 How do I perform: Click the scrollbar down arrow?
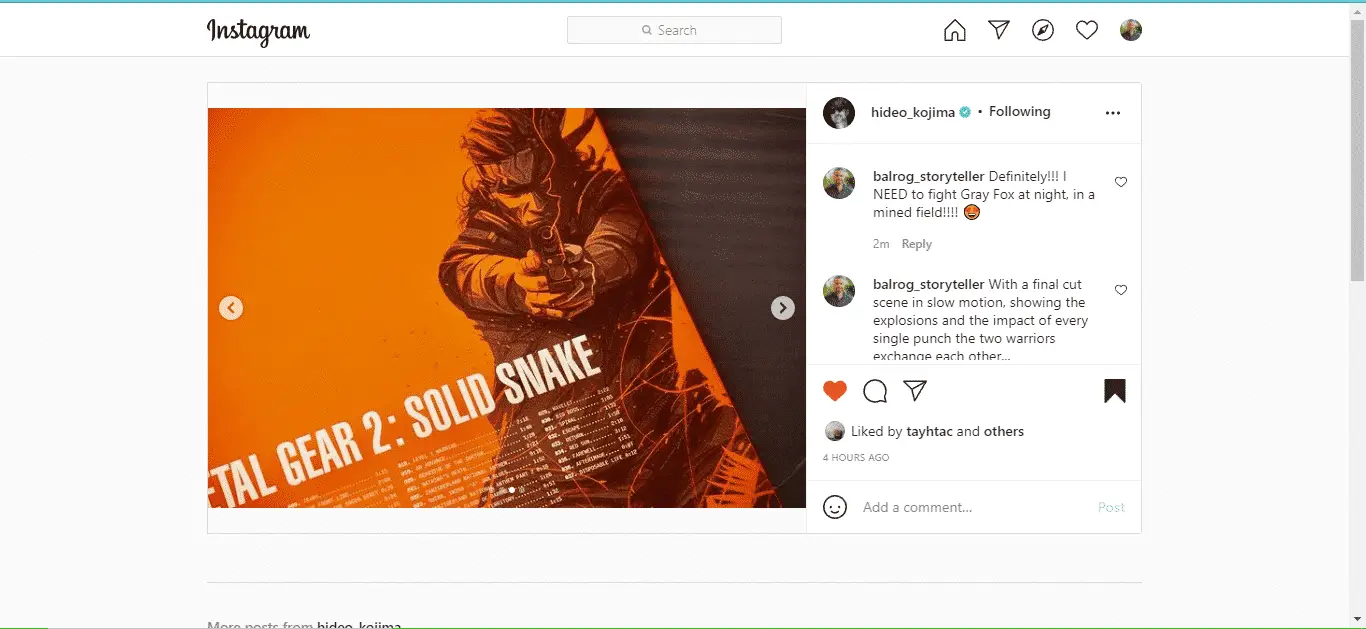pos(1357,619)
